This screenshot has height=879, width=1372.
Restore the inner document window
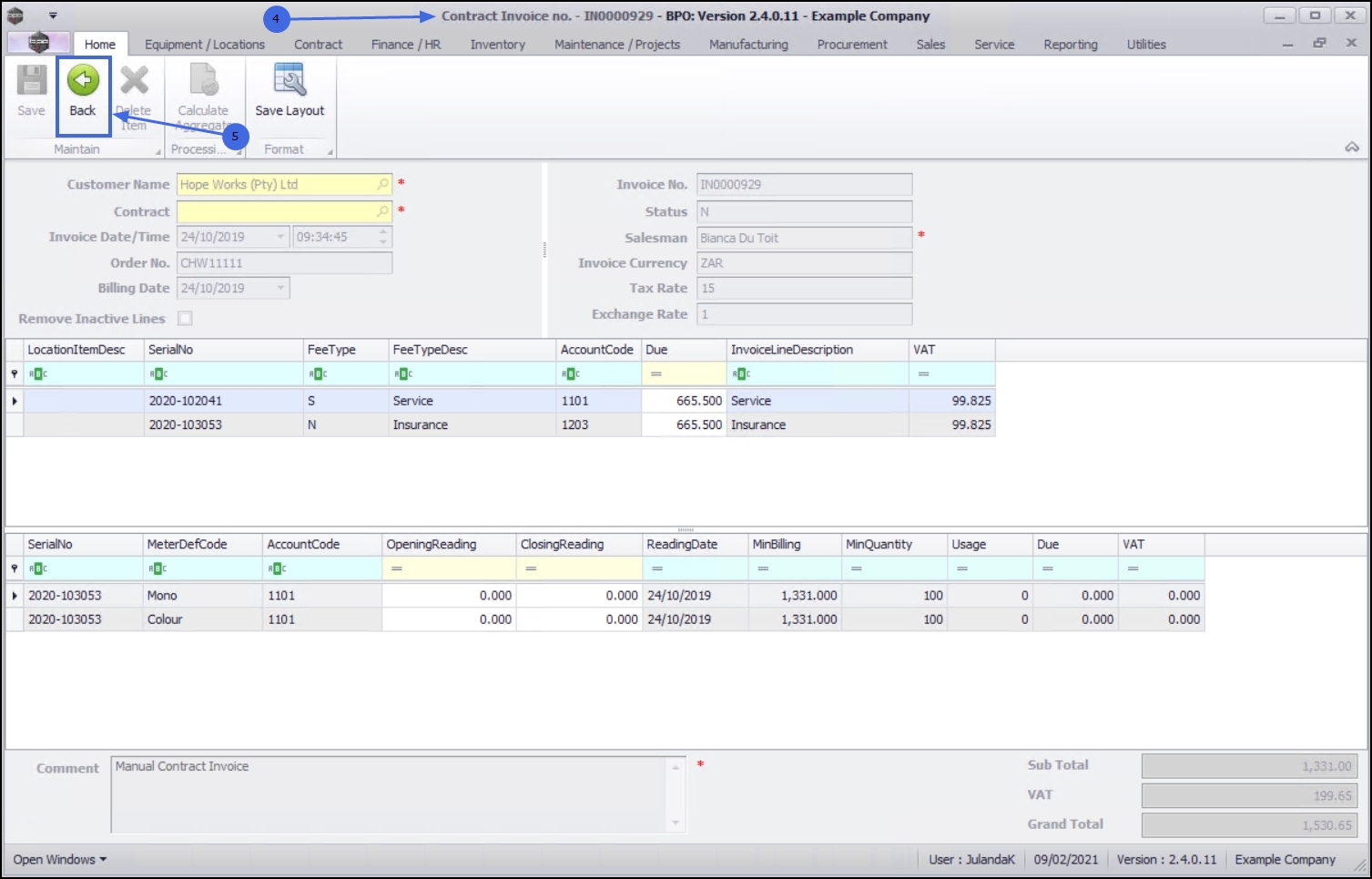click(x=1319, y=43)
